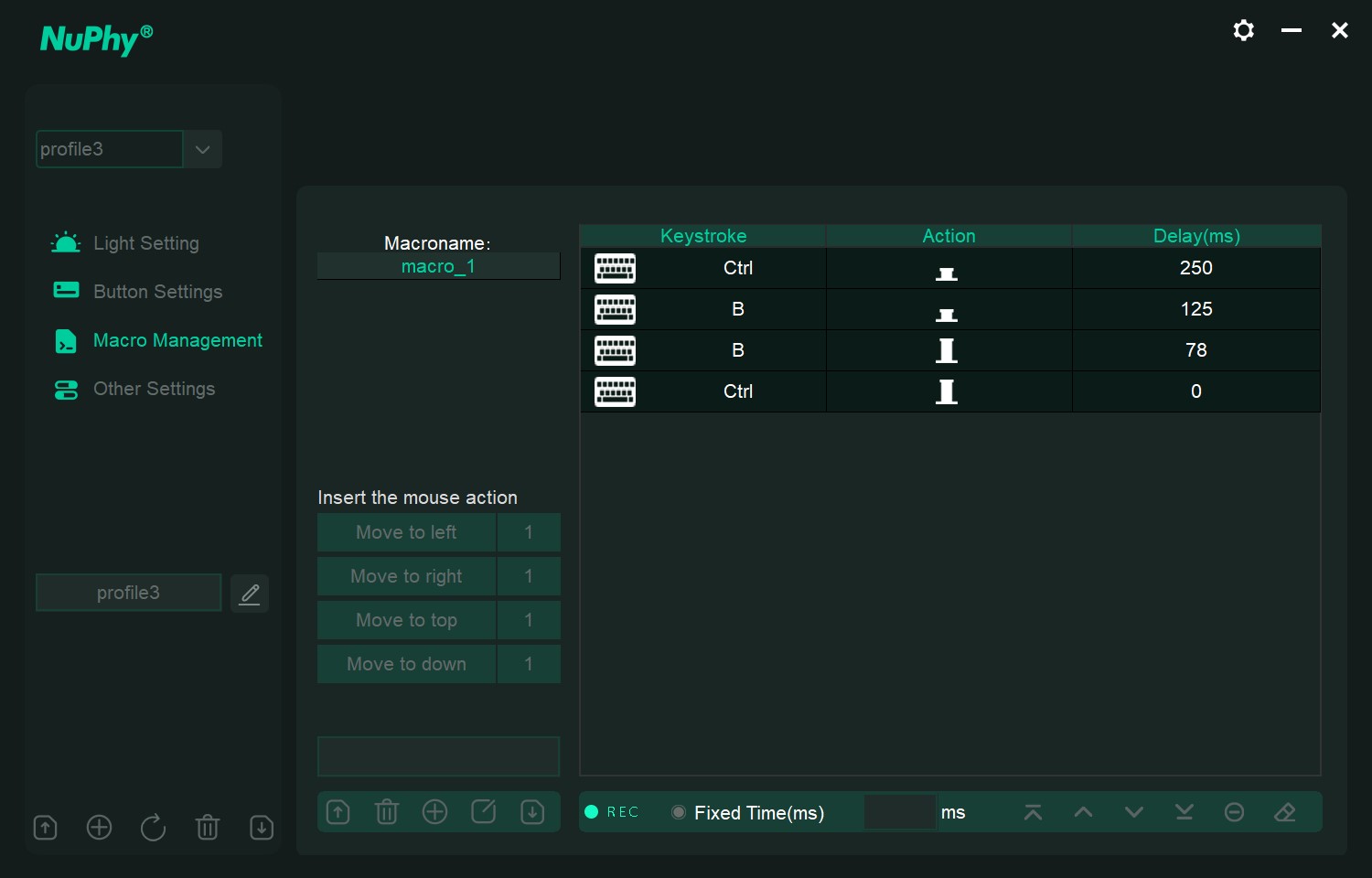
Task: Select the Ctrl row with delay 0
Action: pyautogui.click(x=950, y=391)
